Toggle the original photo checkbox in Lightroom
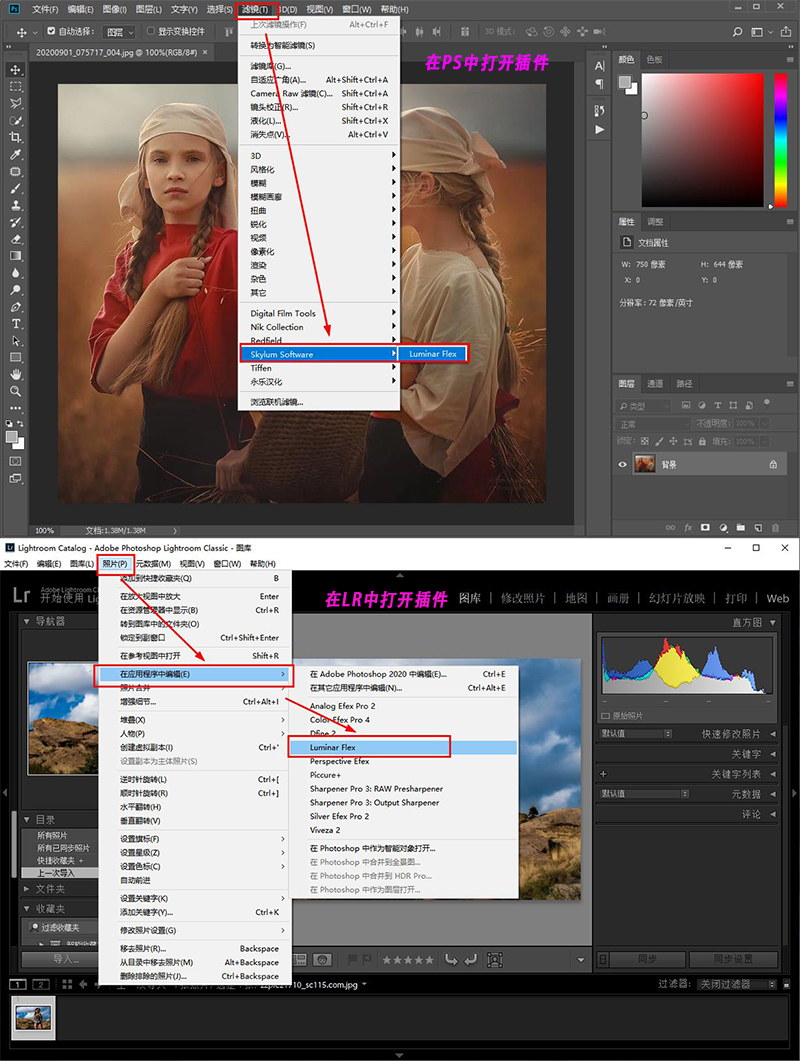Screen dimensions: 800x1061 pyautogui.click(x=605, y=716)
